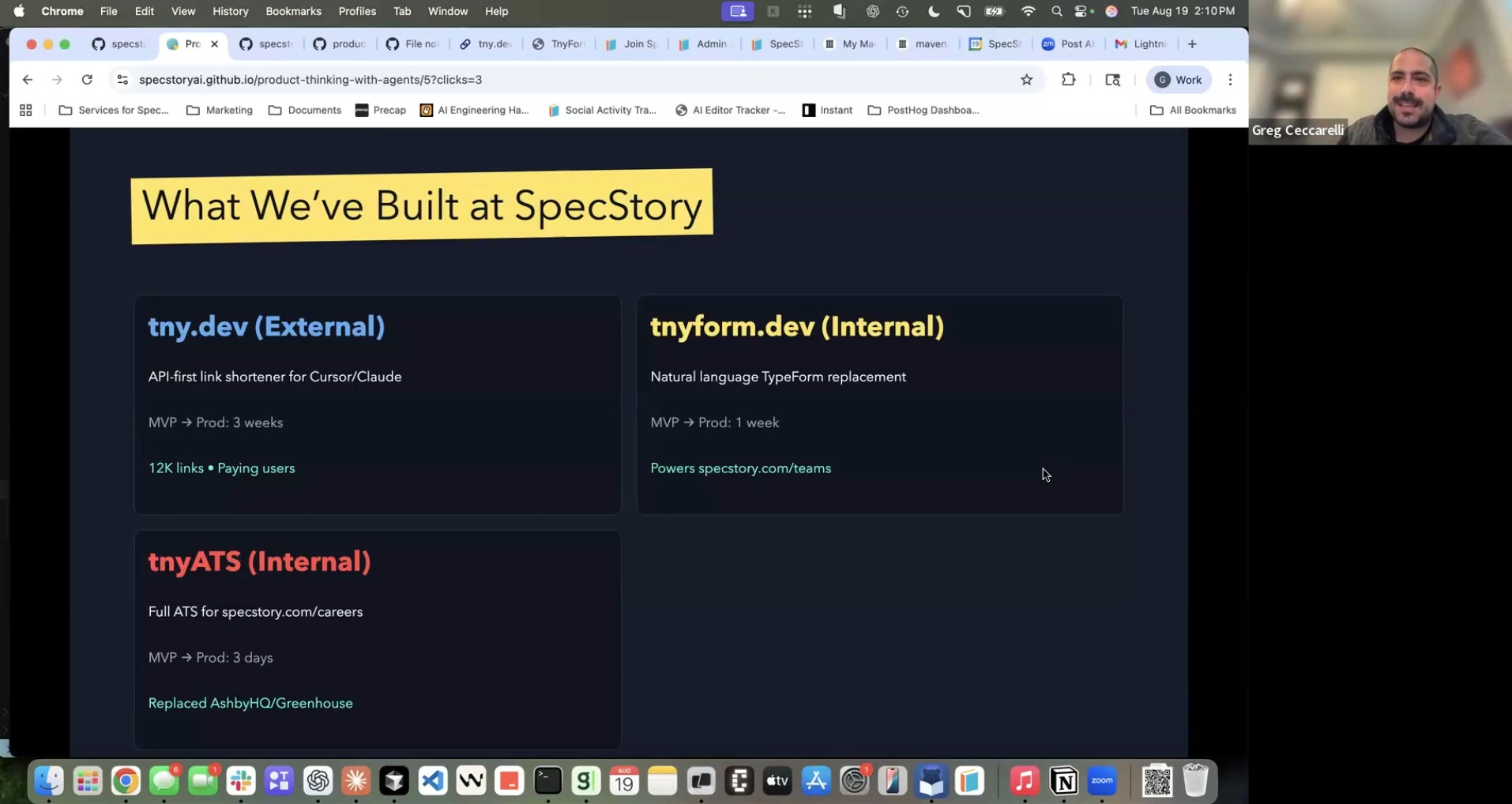The height and width of the screenshot is (804, 1512).
Task: Launch Visual Studio Code from the dock
Action: coord(433,781)
